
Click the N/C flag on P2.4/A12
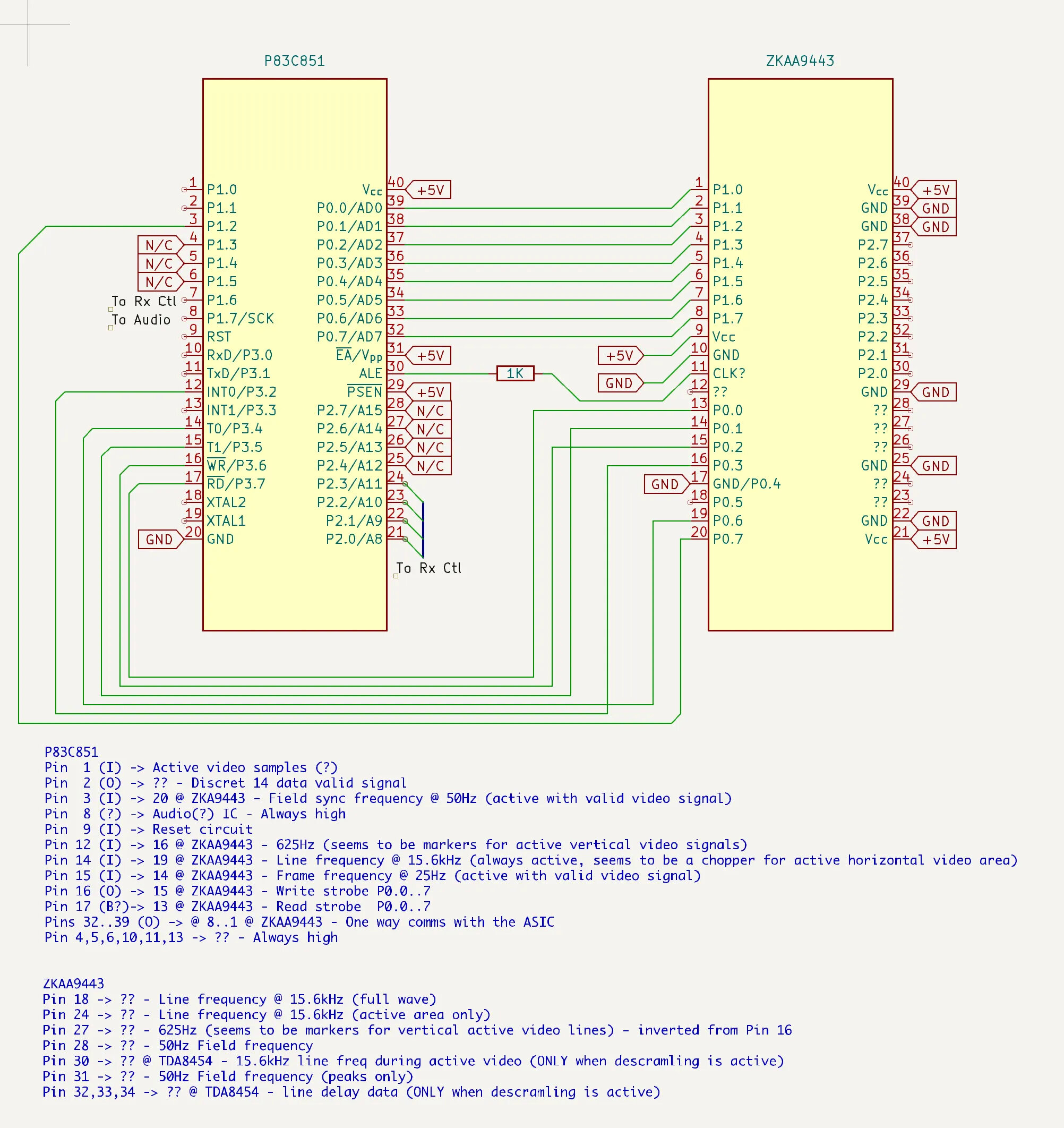(x=430, y=466)
